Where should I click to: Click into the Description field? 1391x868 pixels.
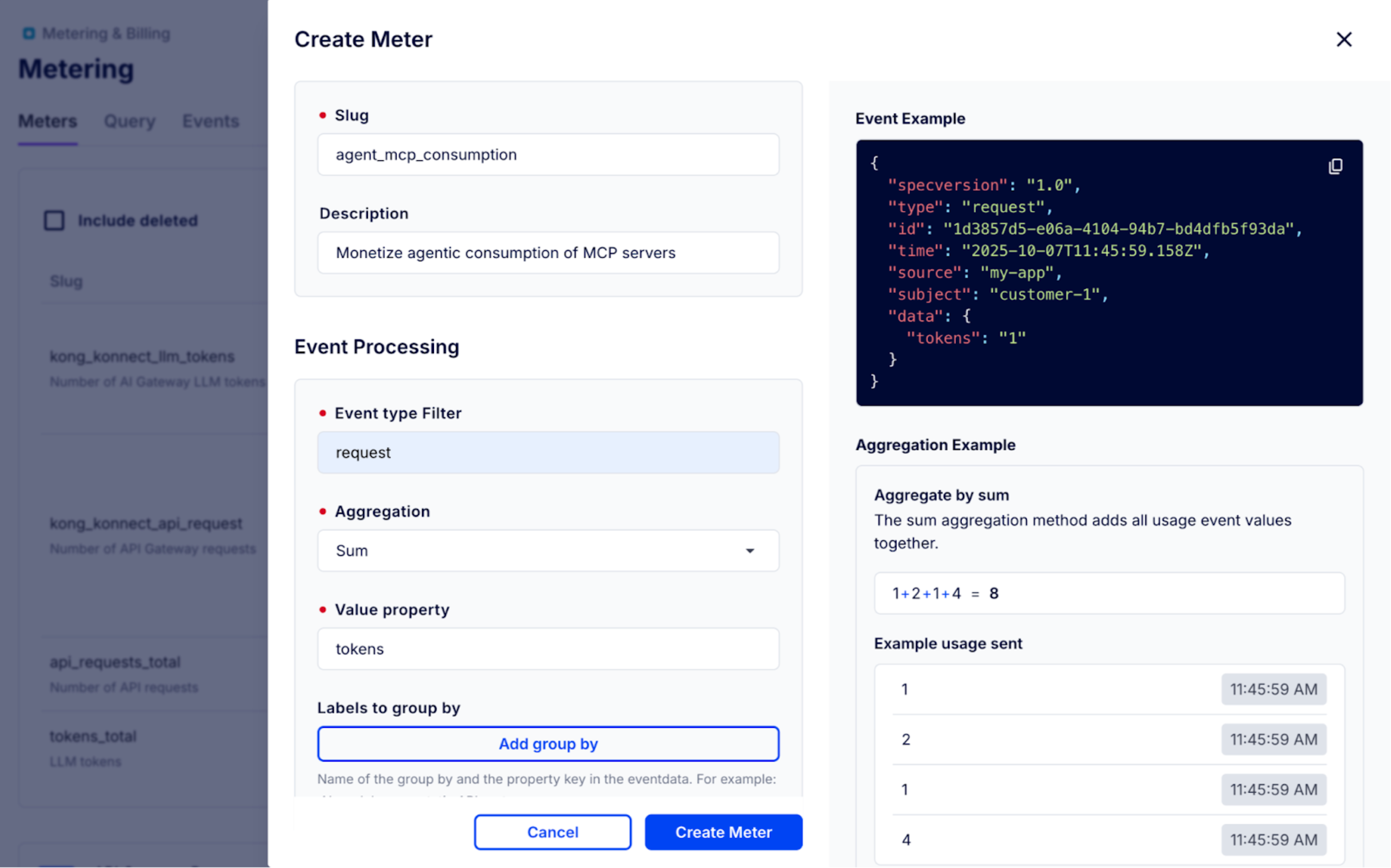point(548,253)
